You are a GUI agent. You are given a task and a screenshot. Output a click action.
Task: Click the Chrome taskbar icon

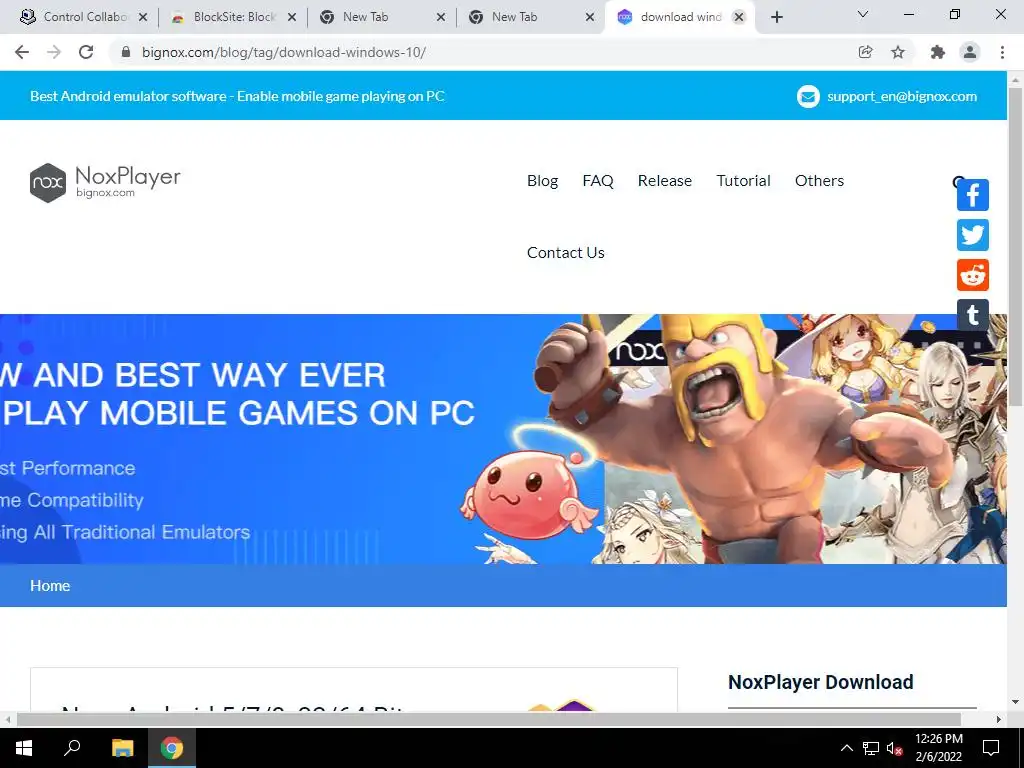click(172, 748)
